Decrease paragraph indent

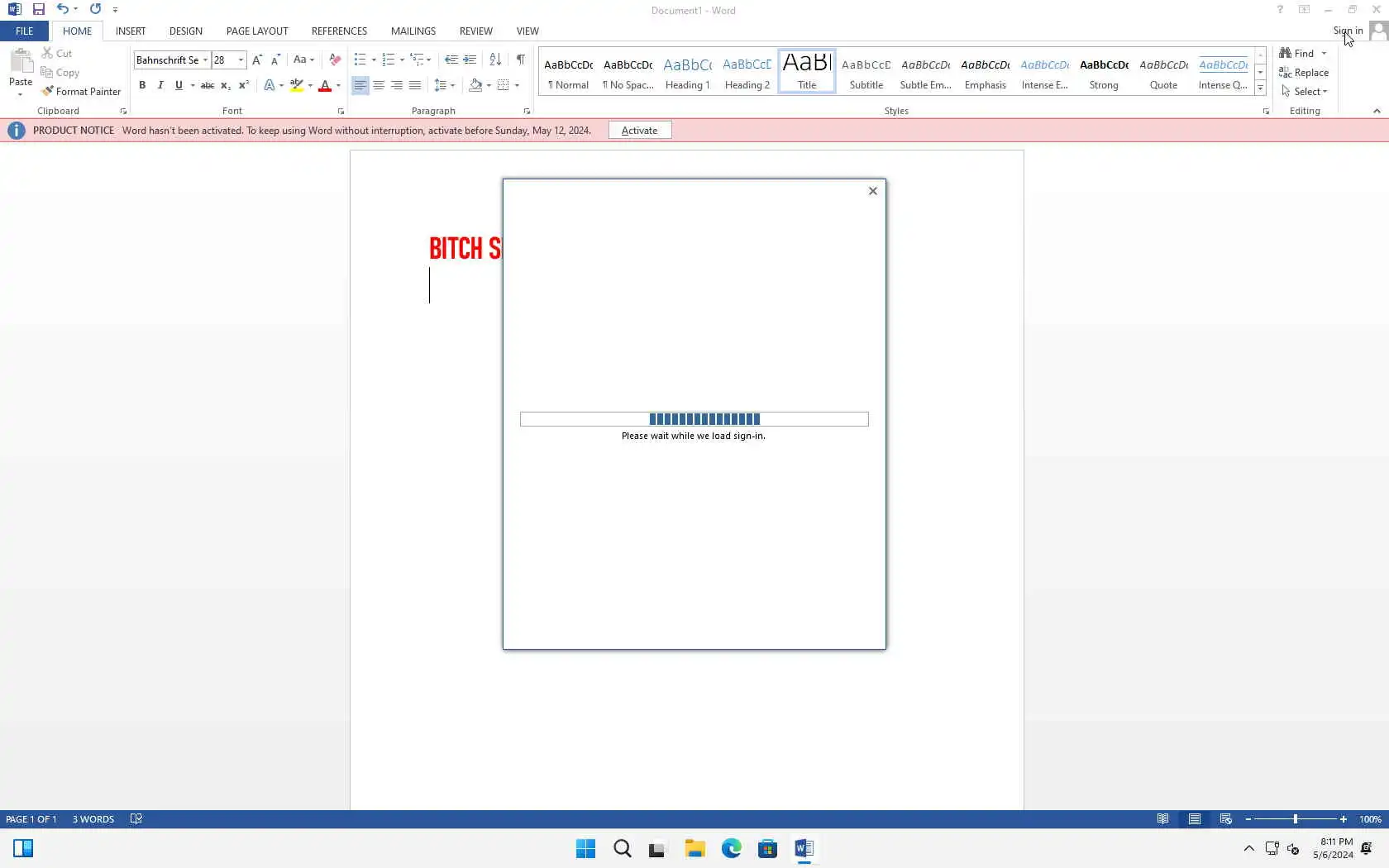[451, 60]
